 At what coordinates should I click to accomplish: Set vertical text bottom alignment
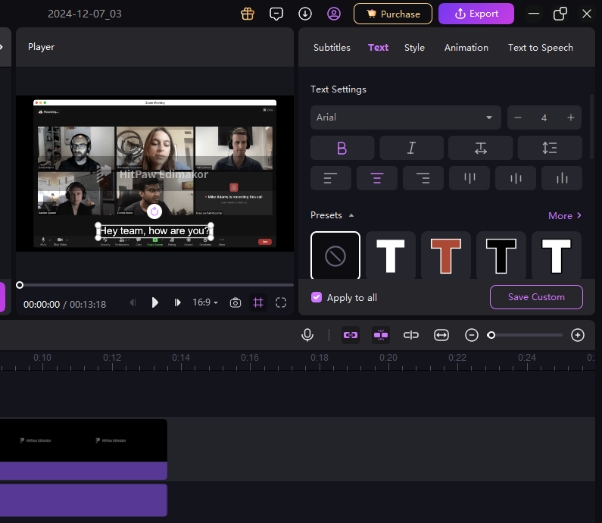tap(562, 178)
